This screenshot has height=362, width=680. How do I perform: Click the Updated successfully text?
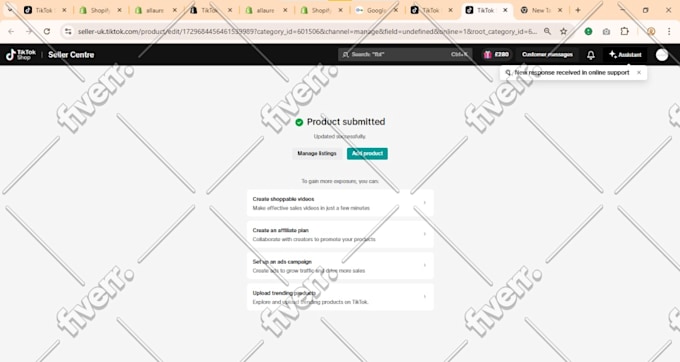coord(340,137)
